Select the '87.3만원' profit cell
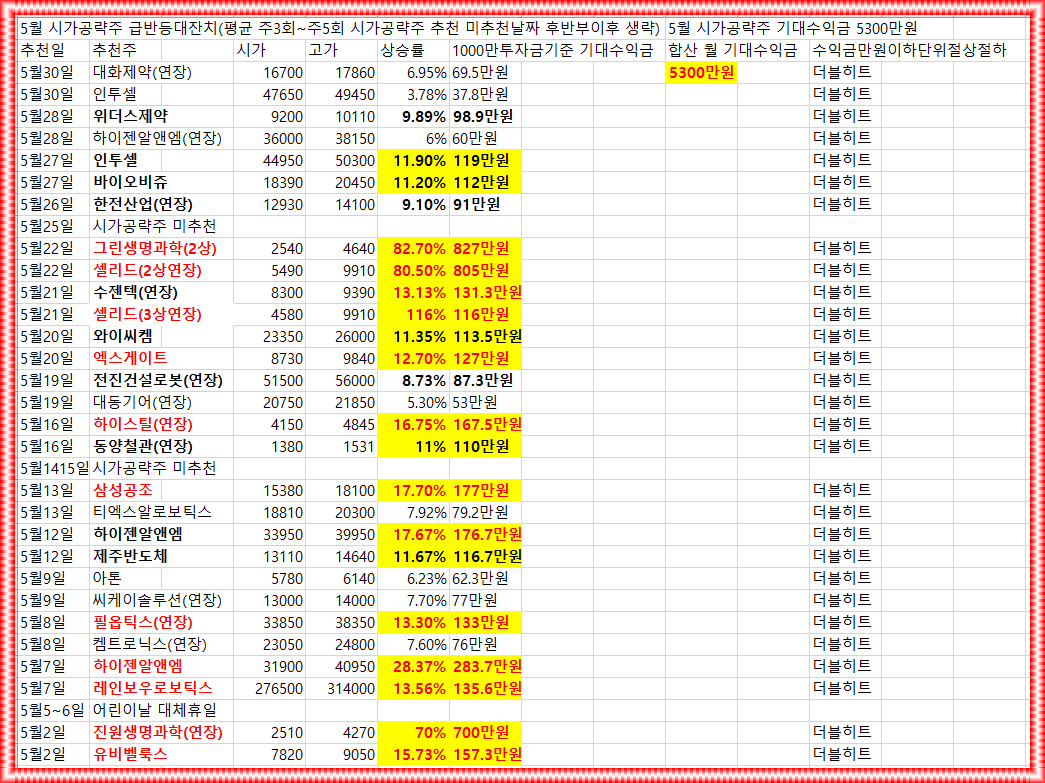 click(x=485, y=380)
